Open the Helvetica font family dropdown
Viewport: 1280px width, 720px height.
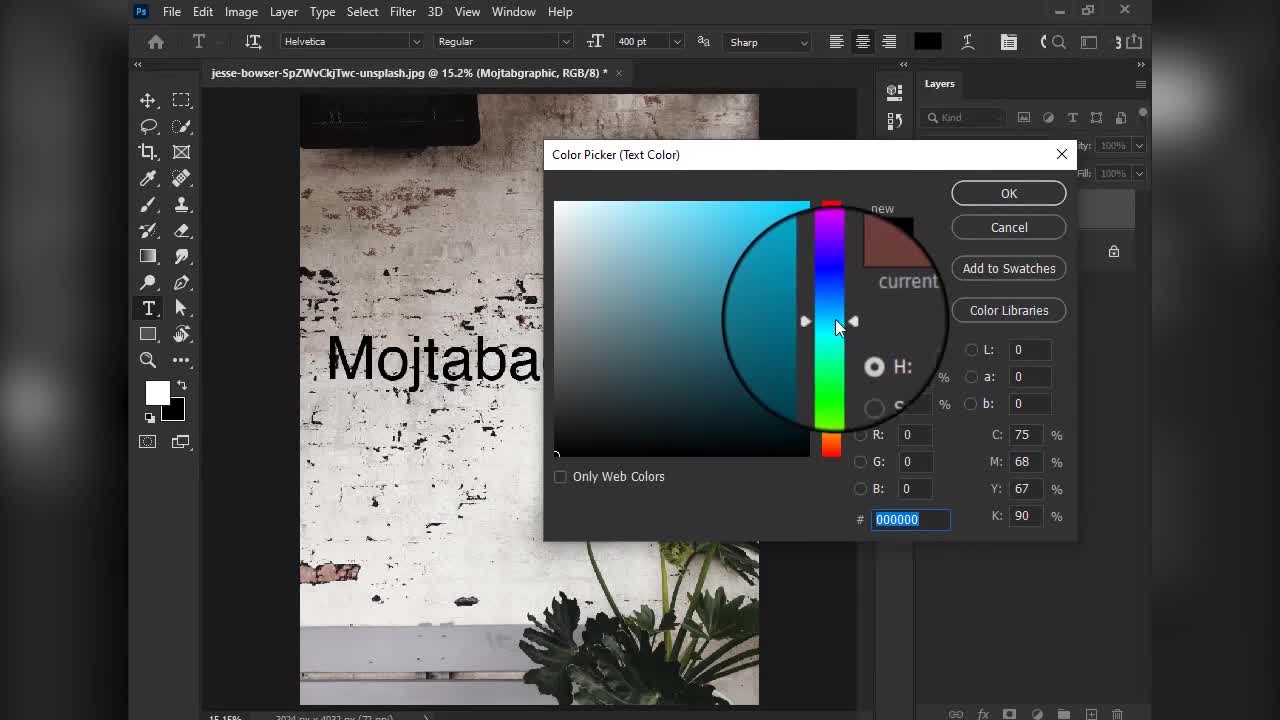click(351, 42)
